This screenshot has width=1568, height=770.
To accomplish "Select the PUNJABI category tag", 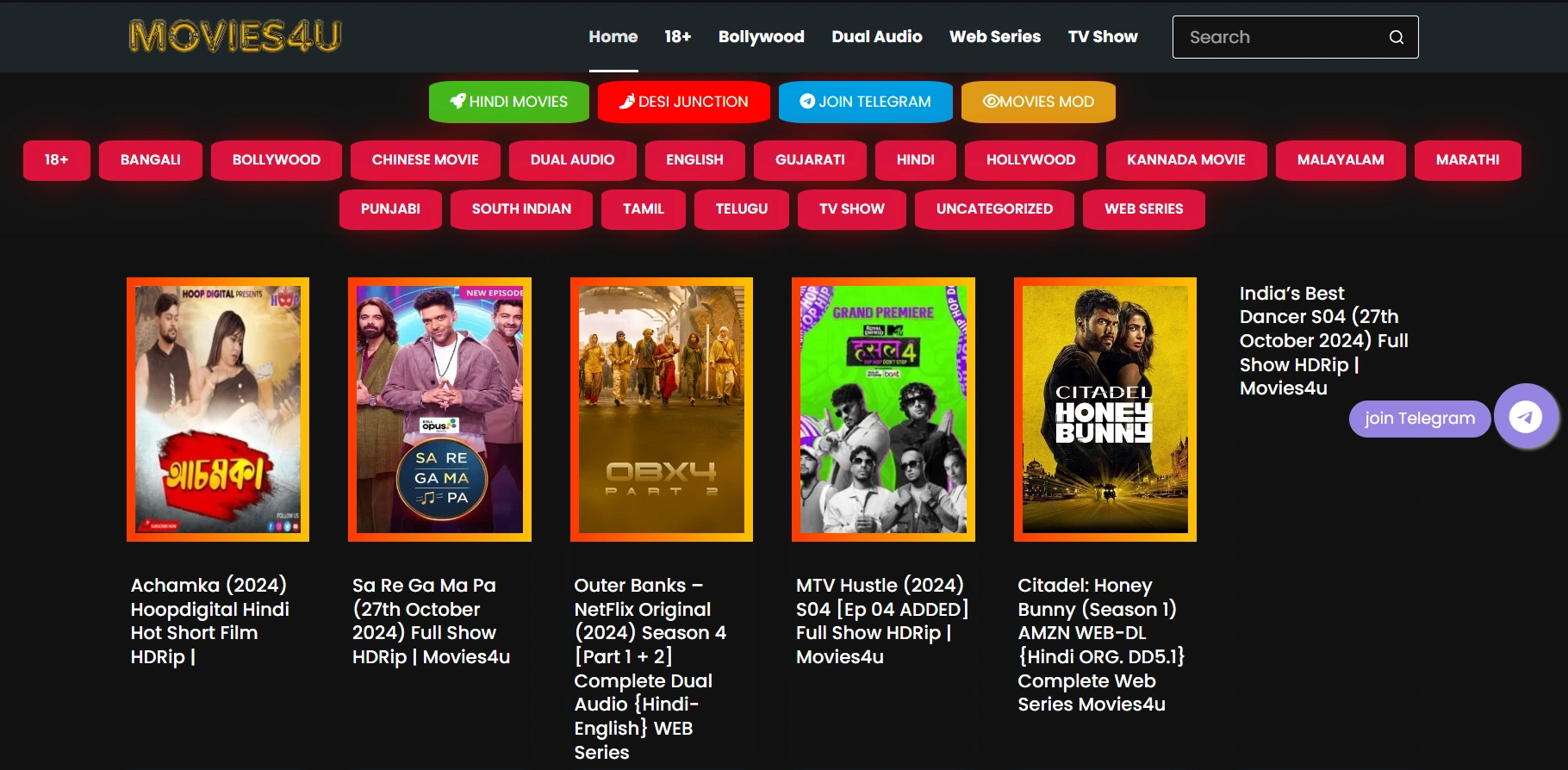I will coord(390,209).
